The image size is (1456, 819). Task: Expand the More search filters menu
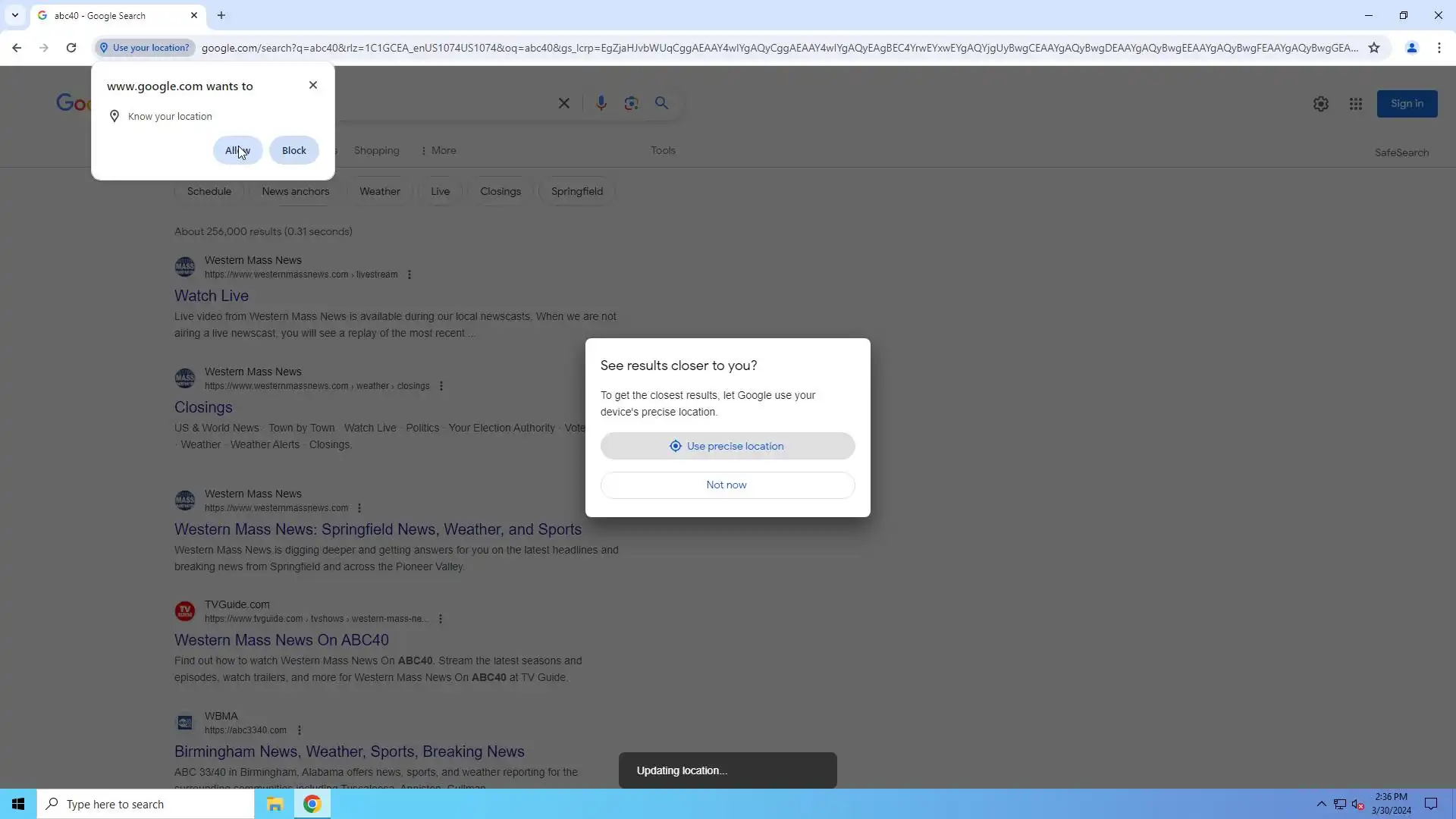coord(438,150)
